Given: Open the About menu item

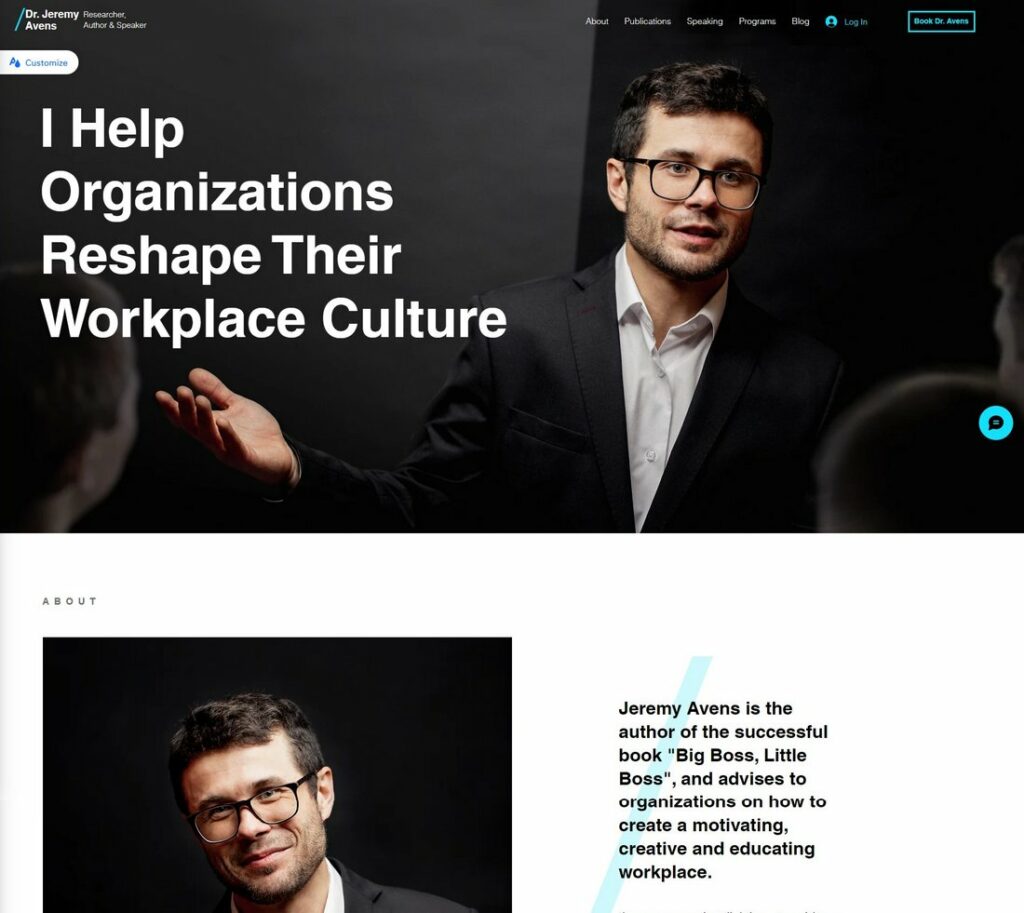Looking at the screenshot, I should click(x=596, y=22).
